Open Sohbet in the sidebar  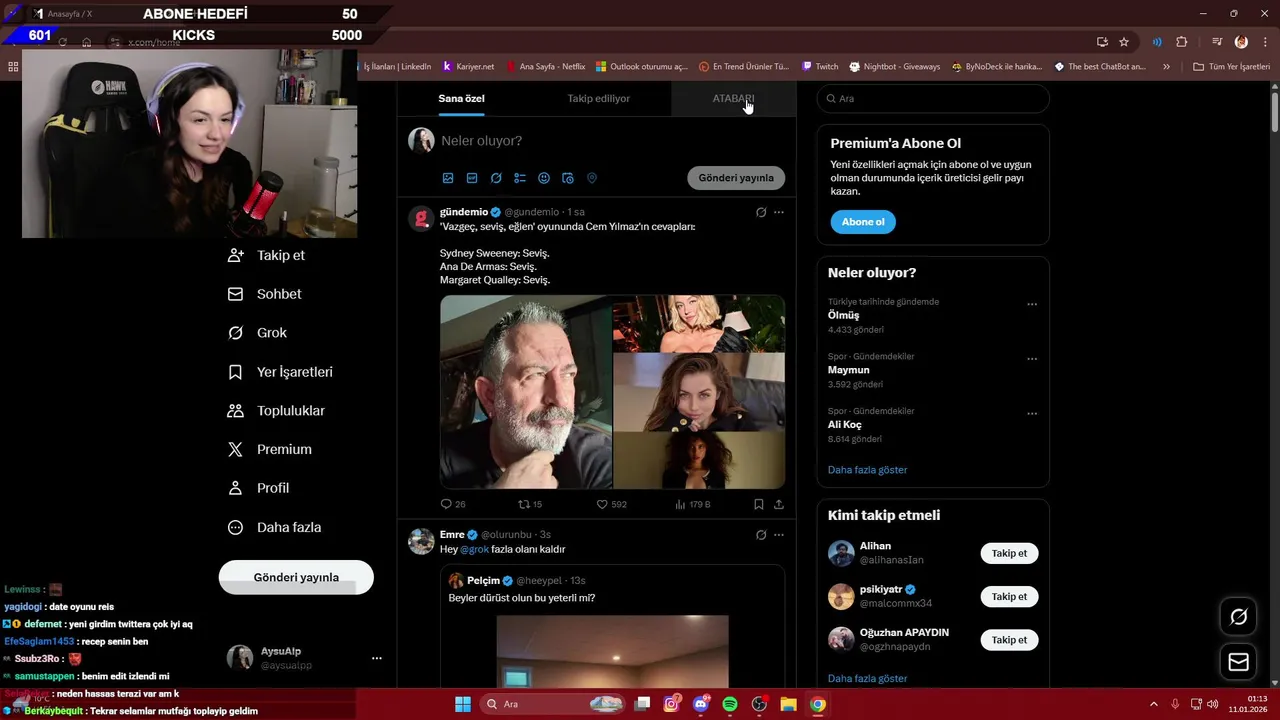pyautogui.click(x=264, y=294)
